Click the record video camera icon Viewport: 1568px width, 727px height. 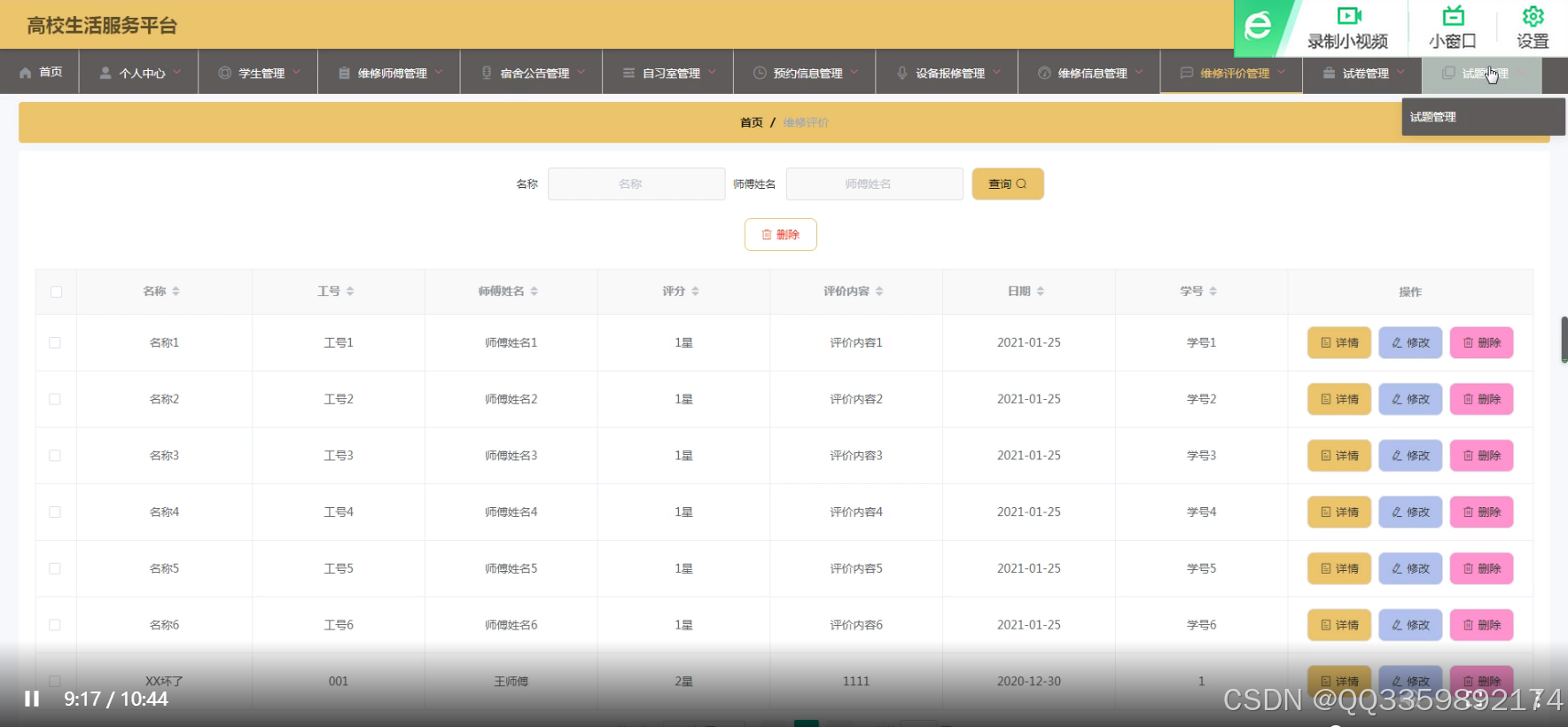click(1349, 16)
